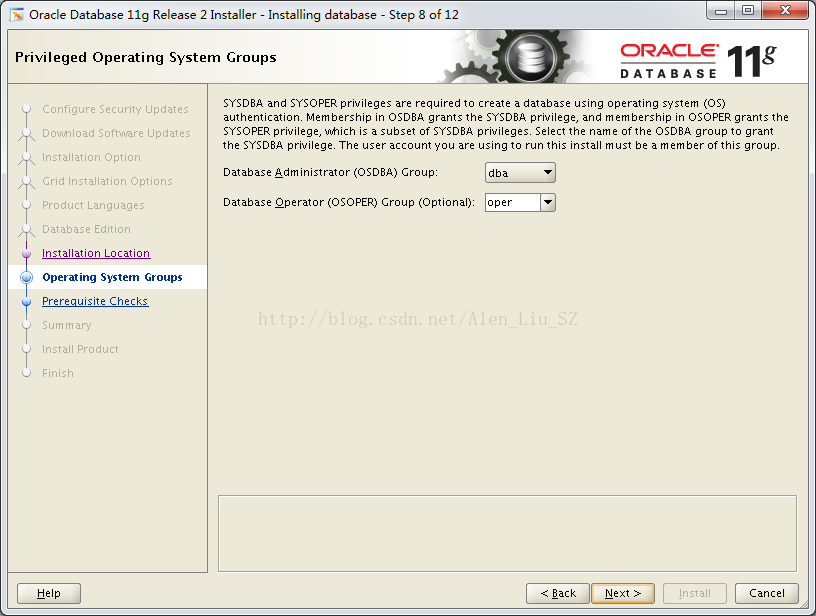The image size is (816, 616).
Task: Click the empty message area at bottom
Action: 507,533
